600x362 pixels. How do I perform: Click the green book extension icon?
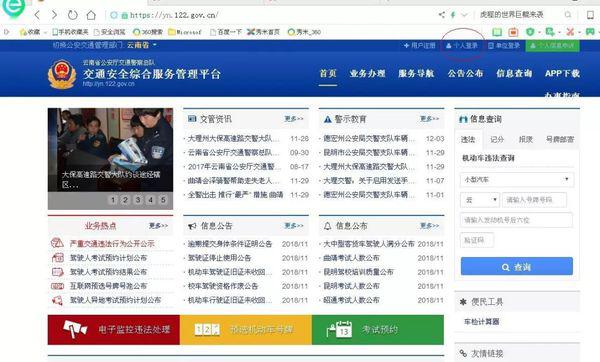click(497, 32)
